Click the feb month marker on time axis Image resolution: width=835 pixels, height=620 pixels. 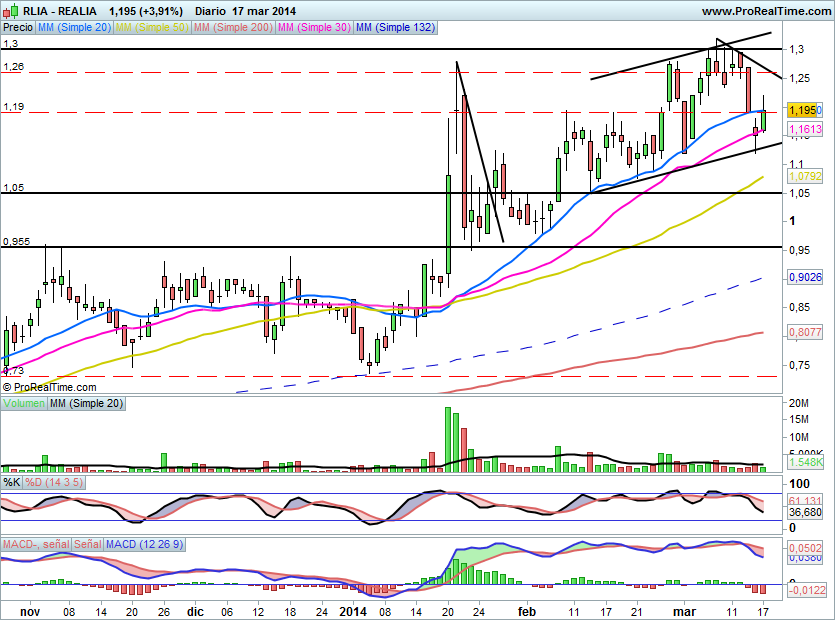[527, 611]
